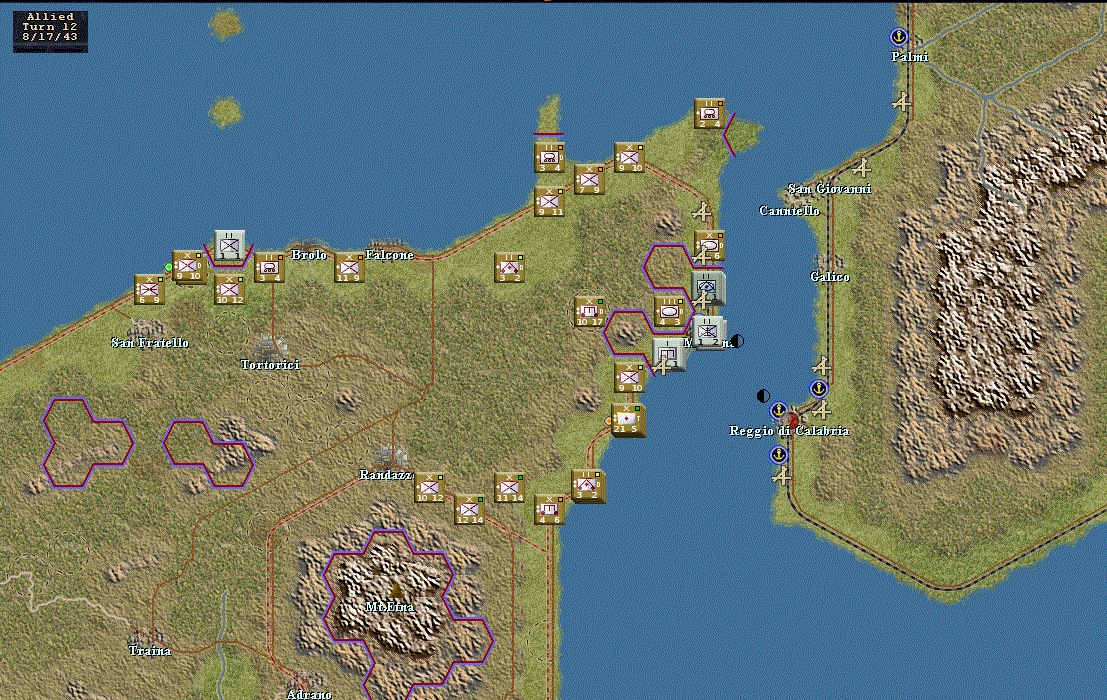Select the 3-4 recon unit on the north peninsula
This screenshot has width=1107, height=700.
549,157
